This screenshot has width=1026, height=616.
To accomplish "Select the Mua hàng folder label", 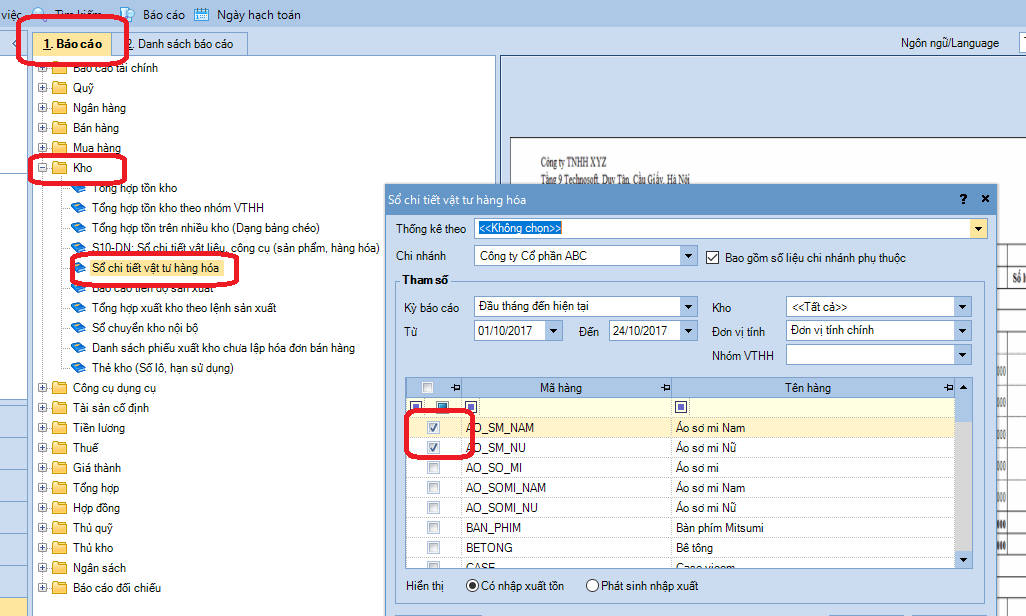I will (x=97, y=148).
